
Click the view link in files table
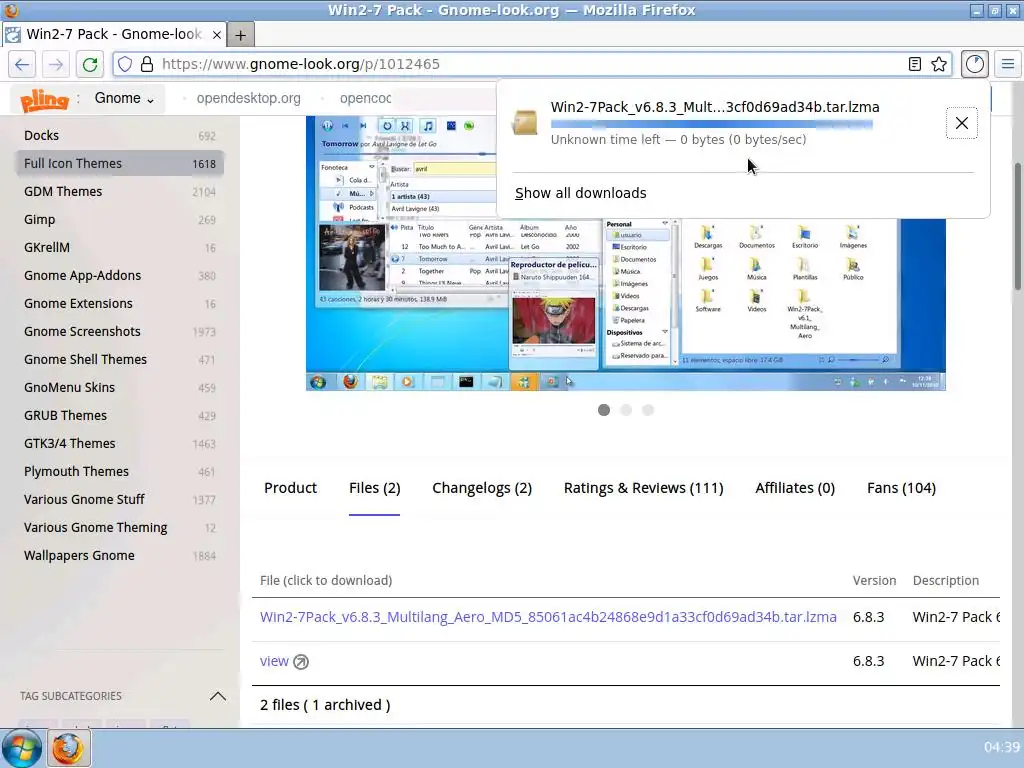pyautogui.click(x=274, y=661)
